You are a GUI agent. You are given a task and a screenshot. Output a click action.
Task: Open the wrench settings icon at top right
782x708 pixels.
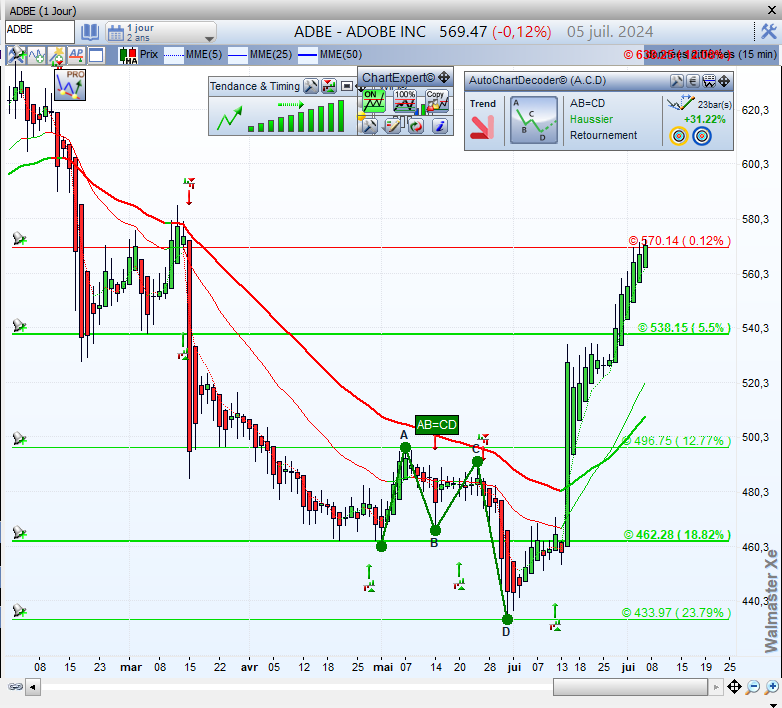coord(768,31)
